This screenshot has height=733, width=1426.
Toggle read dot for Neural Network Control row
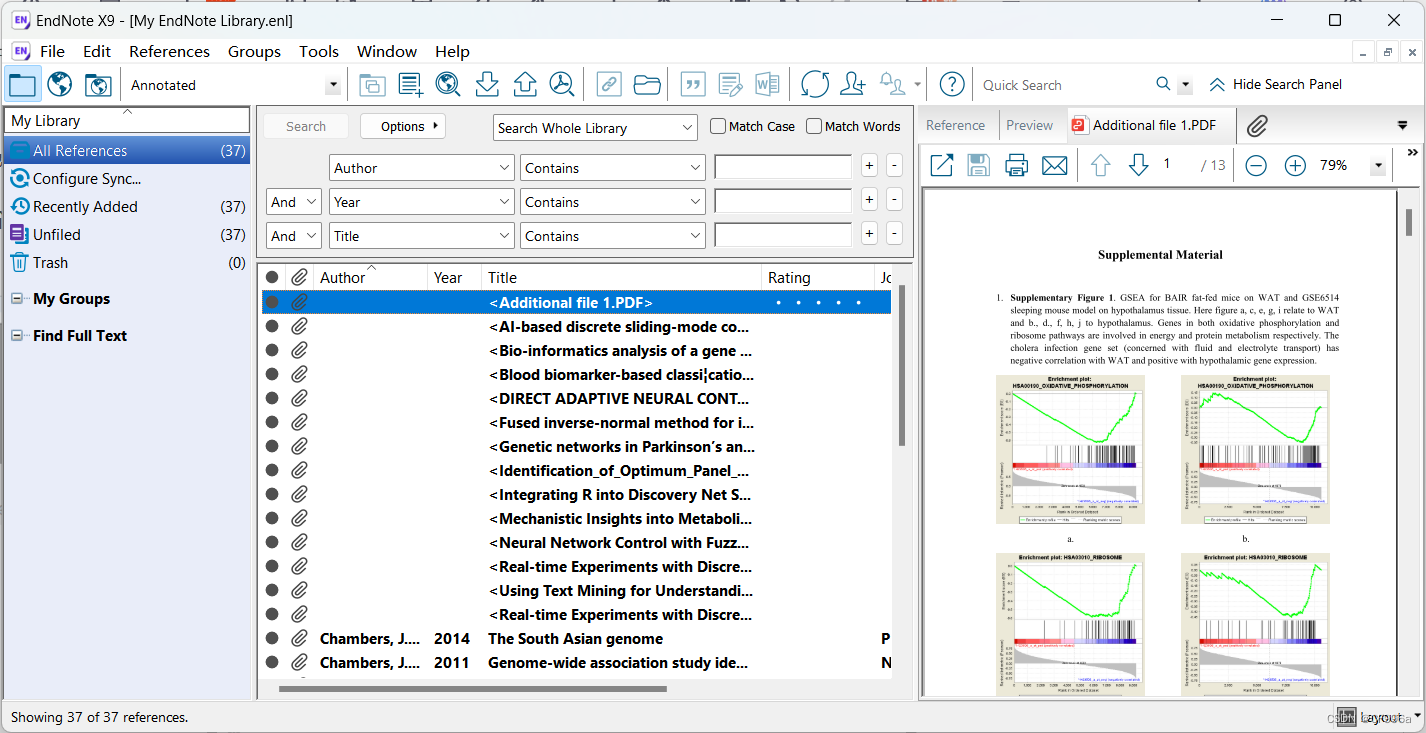point(272,542)
